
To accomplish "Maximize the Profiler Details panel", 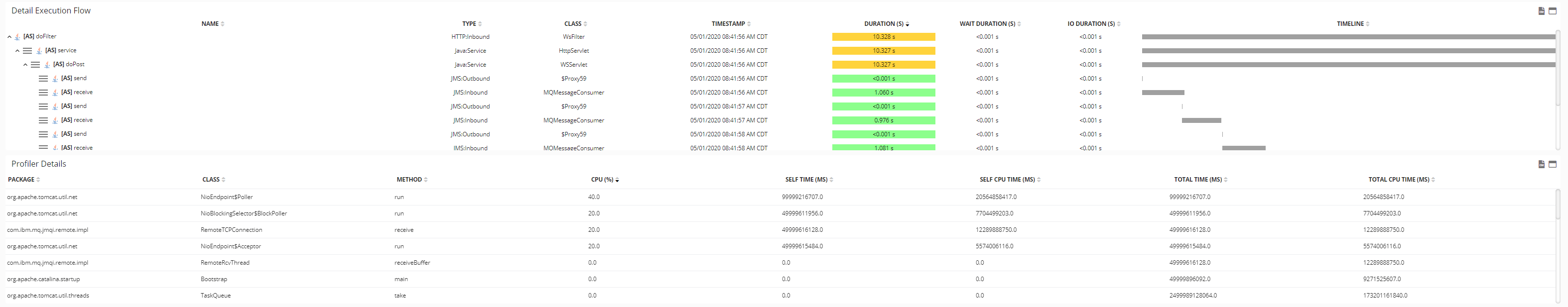I will tap(1552, 164).
